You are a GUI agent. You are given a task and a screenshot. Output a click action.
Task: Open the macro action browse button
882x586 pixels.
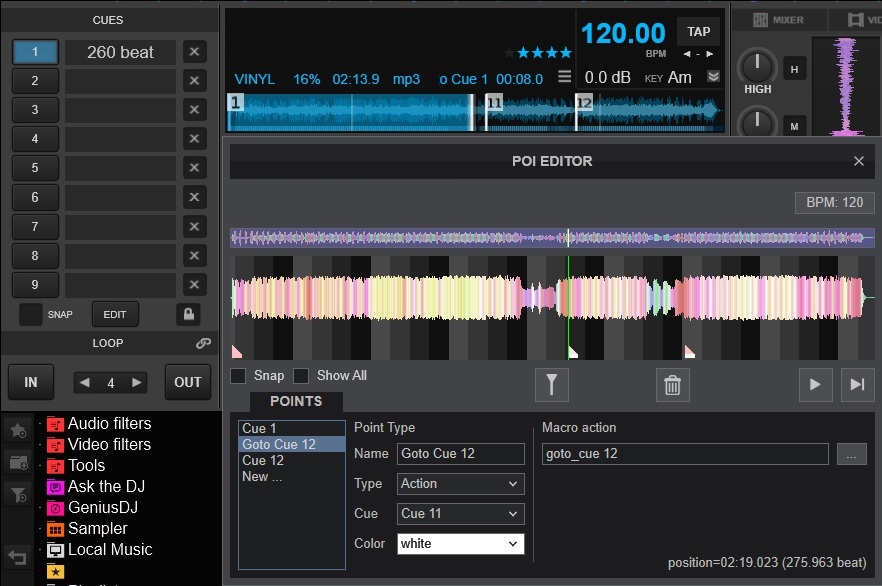[x=853, y=454]
